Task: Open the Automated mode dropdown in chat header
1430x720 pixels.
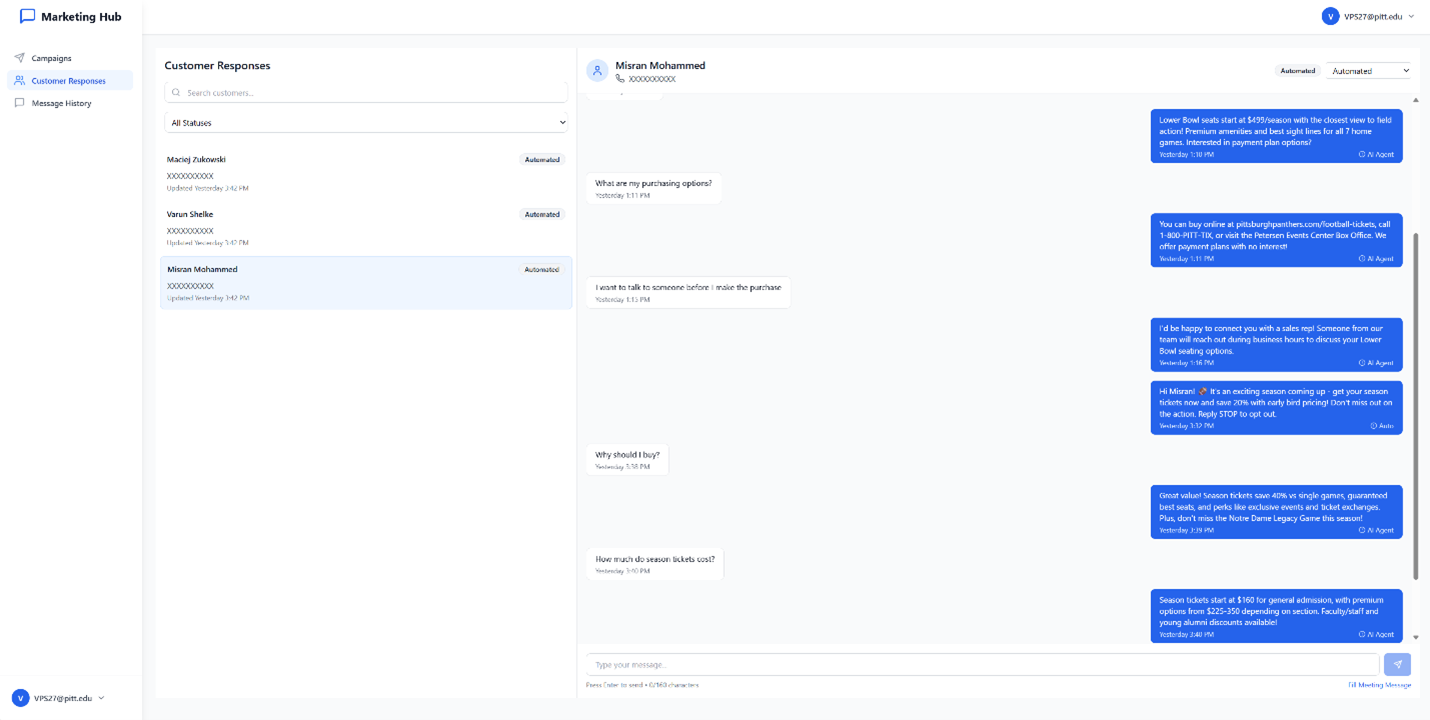Action: 1369,71
